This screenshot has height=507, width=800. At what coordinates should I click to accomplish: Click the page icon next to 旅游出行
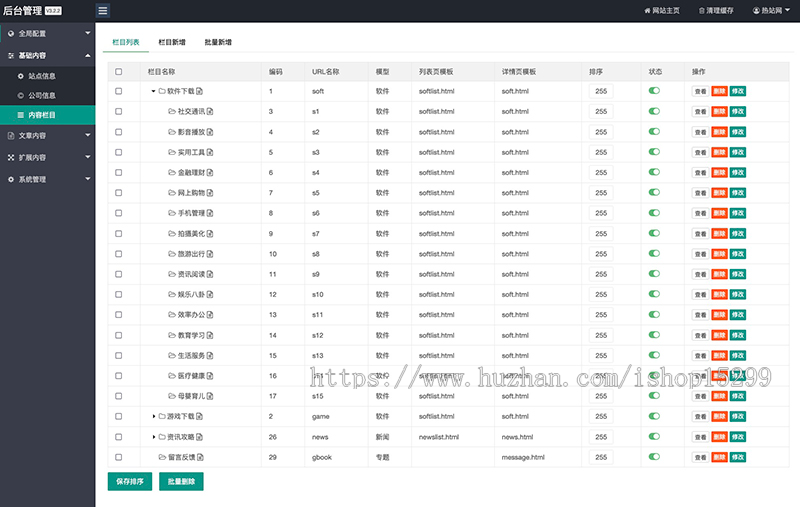point(210,254)
